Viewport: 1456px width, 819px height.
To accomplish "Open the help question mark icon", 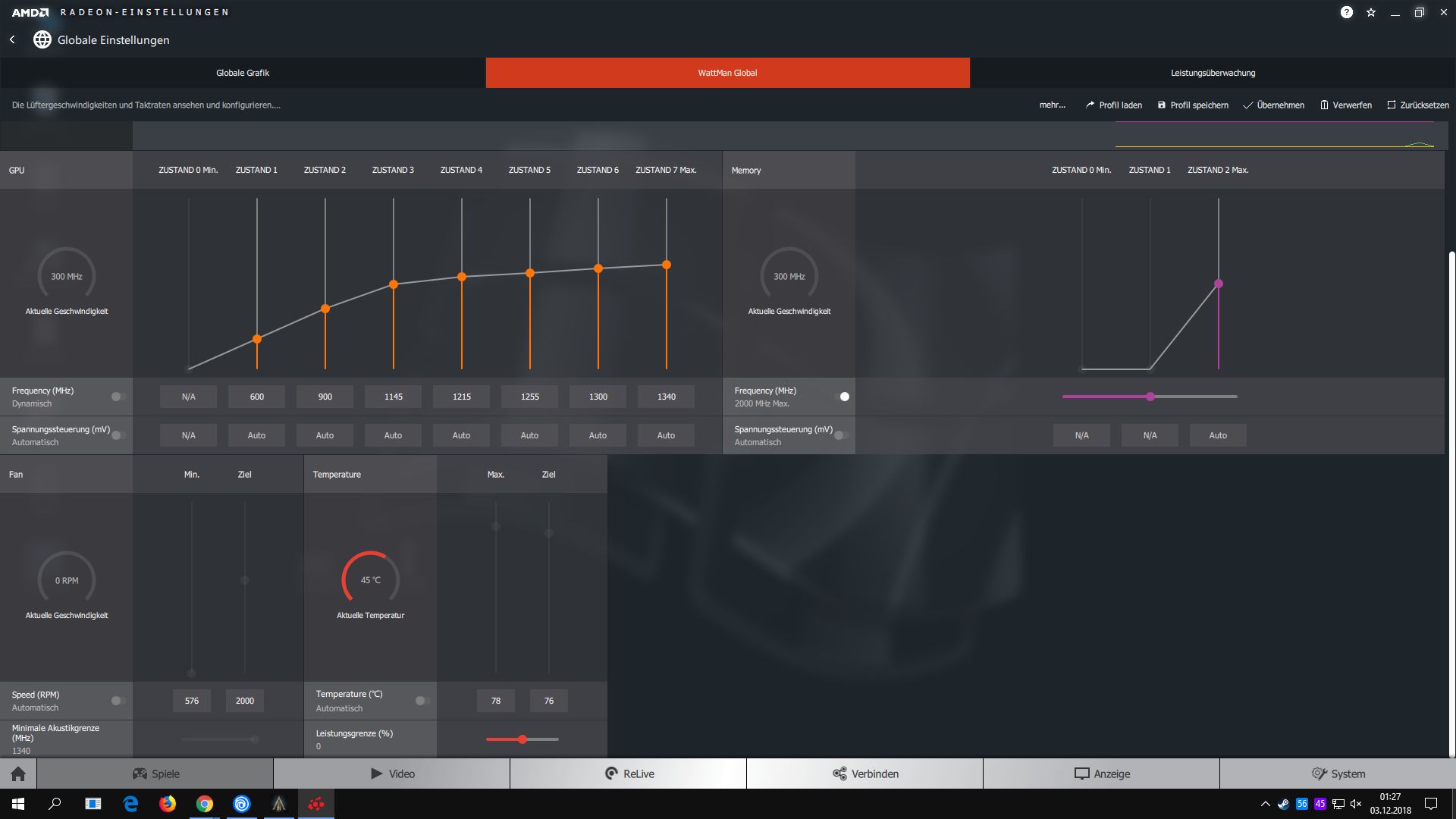I will click(1346, 12).
